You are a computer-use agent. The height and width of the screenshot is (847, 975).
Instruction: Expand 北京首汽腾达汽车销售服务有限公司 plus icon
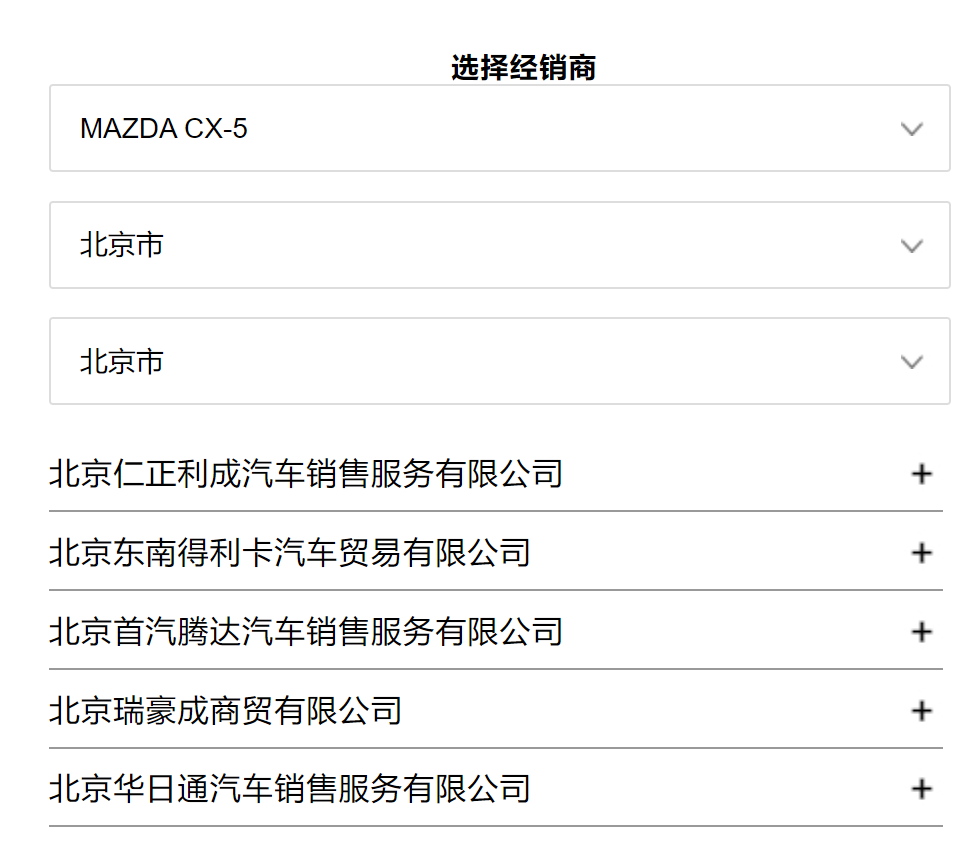click(920, 632)
